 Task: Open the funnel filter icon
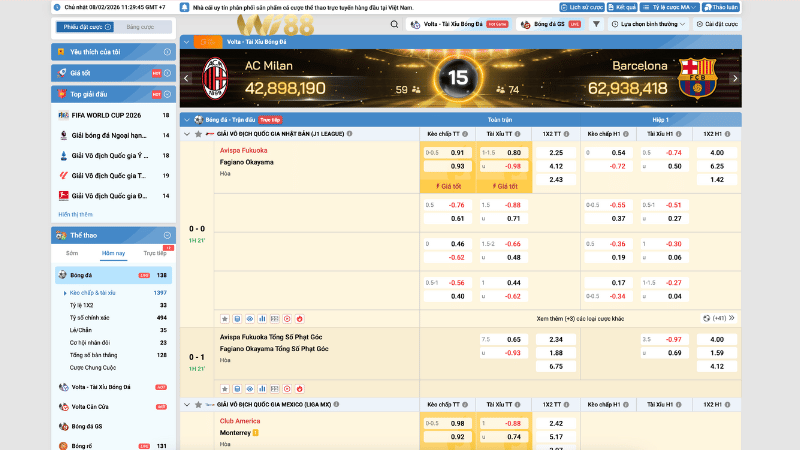tap(596, 24)
